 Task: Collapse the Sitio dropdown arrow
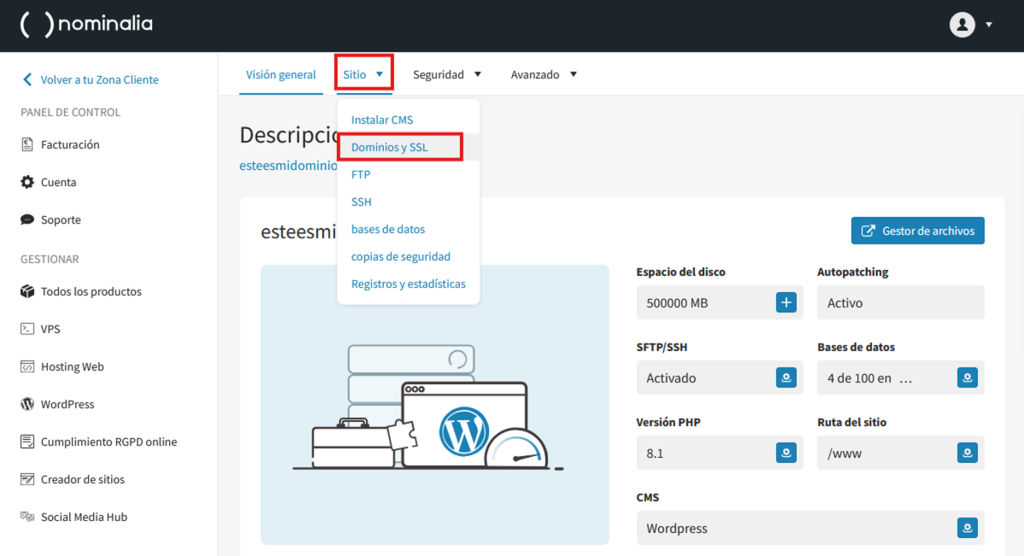coord(379,74)
